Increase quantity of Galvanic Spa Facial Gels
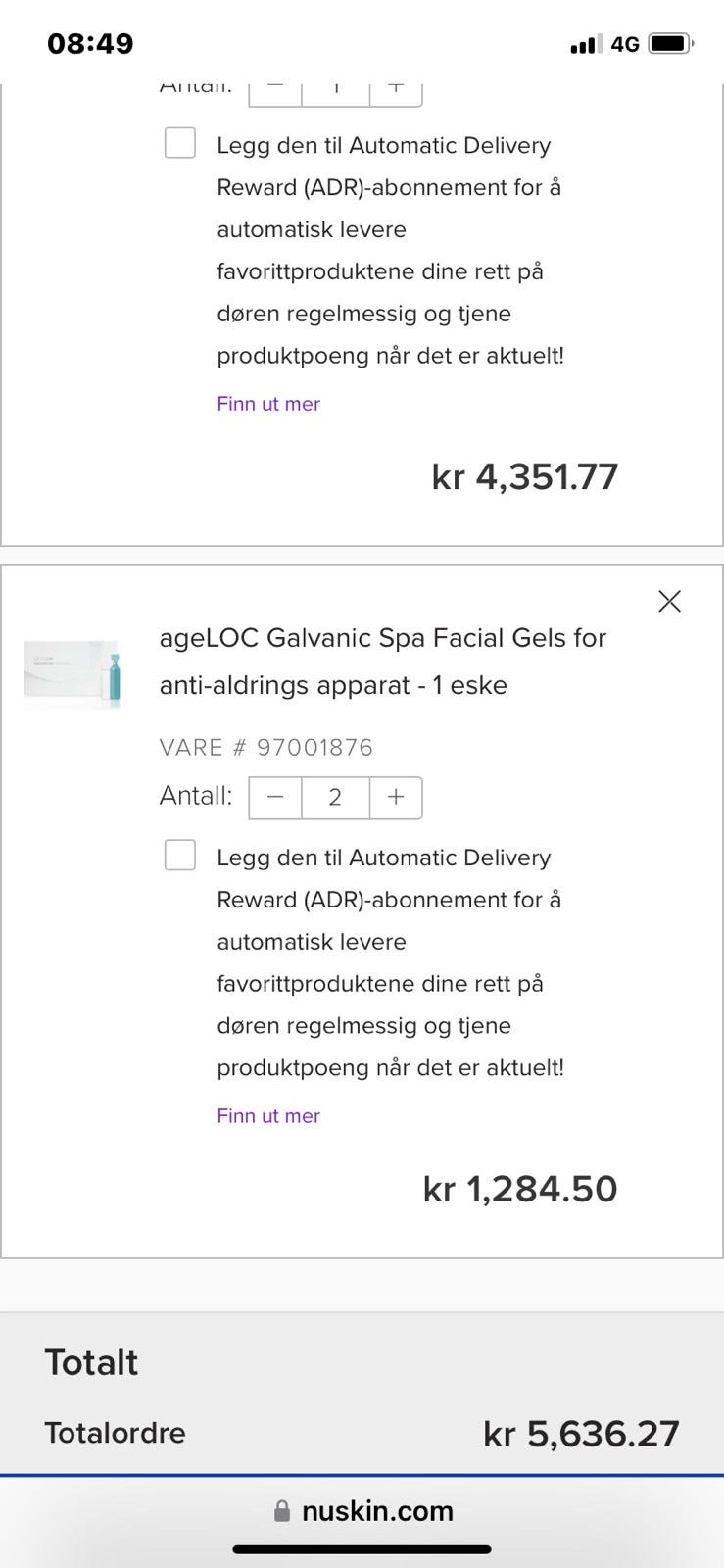 pos(396,797)
